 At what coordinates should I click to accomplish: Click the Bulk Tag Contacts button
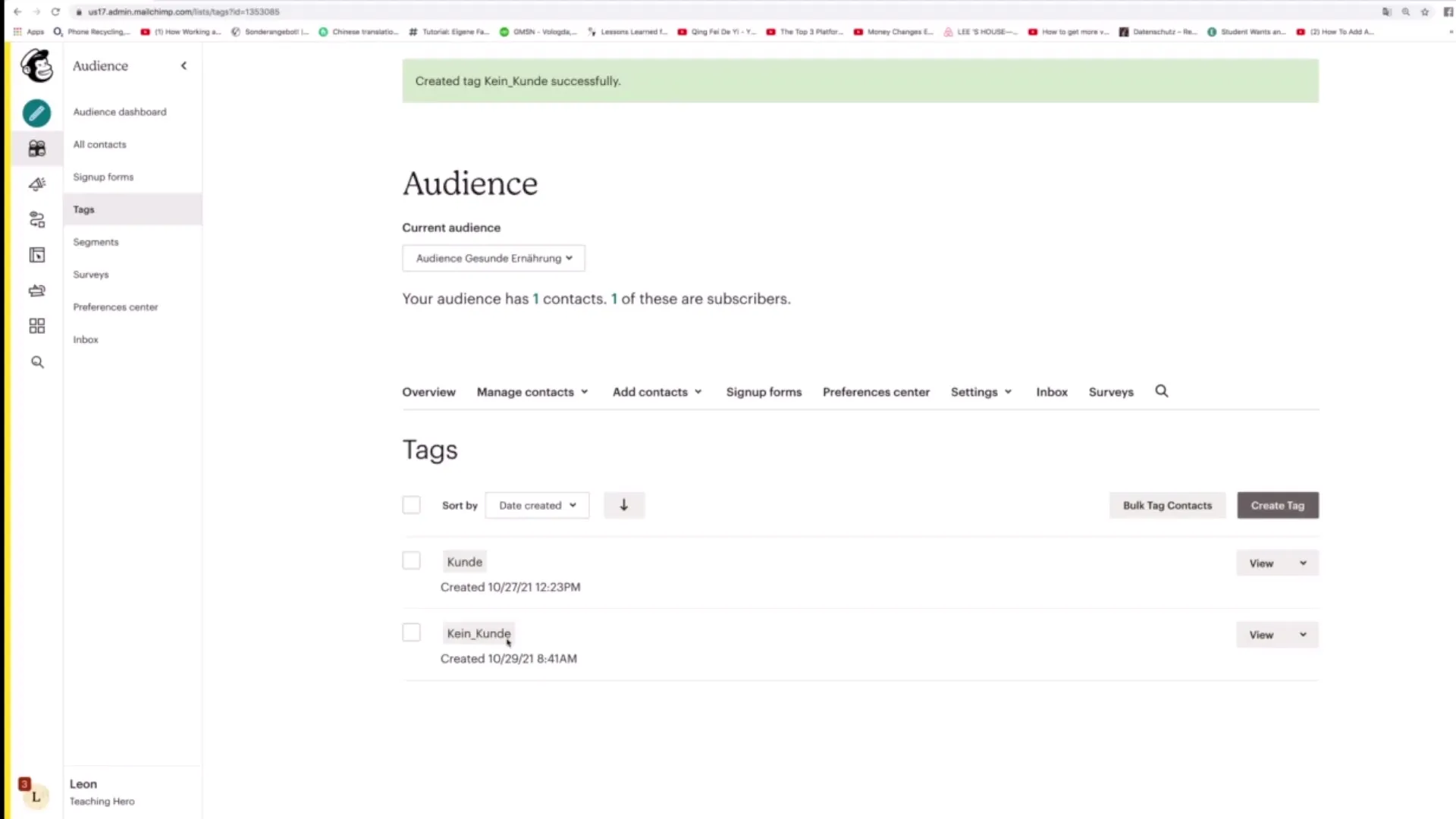1167,505
